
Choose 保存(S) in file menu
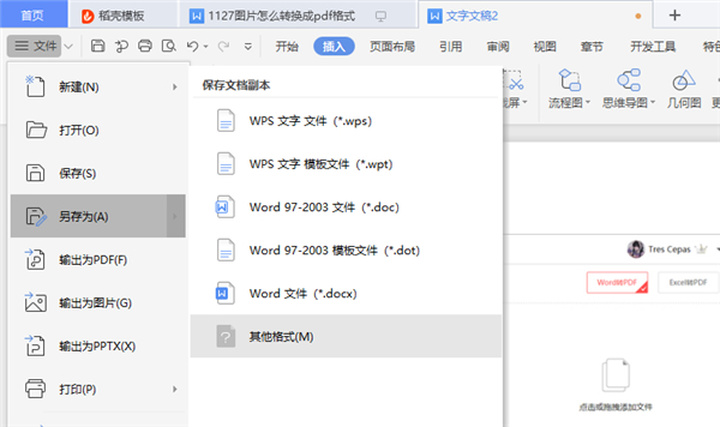coord(98,173)
